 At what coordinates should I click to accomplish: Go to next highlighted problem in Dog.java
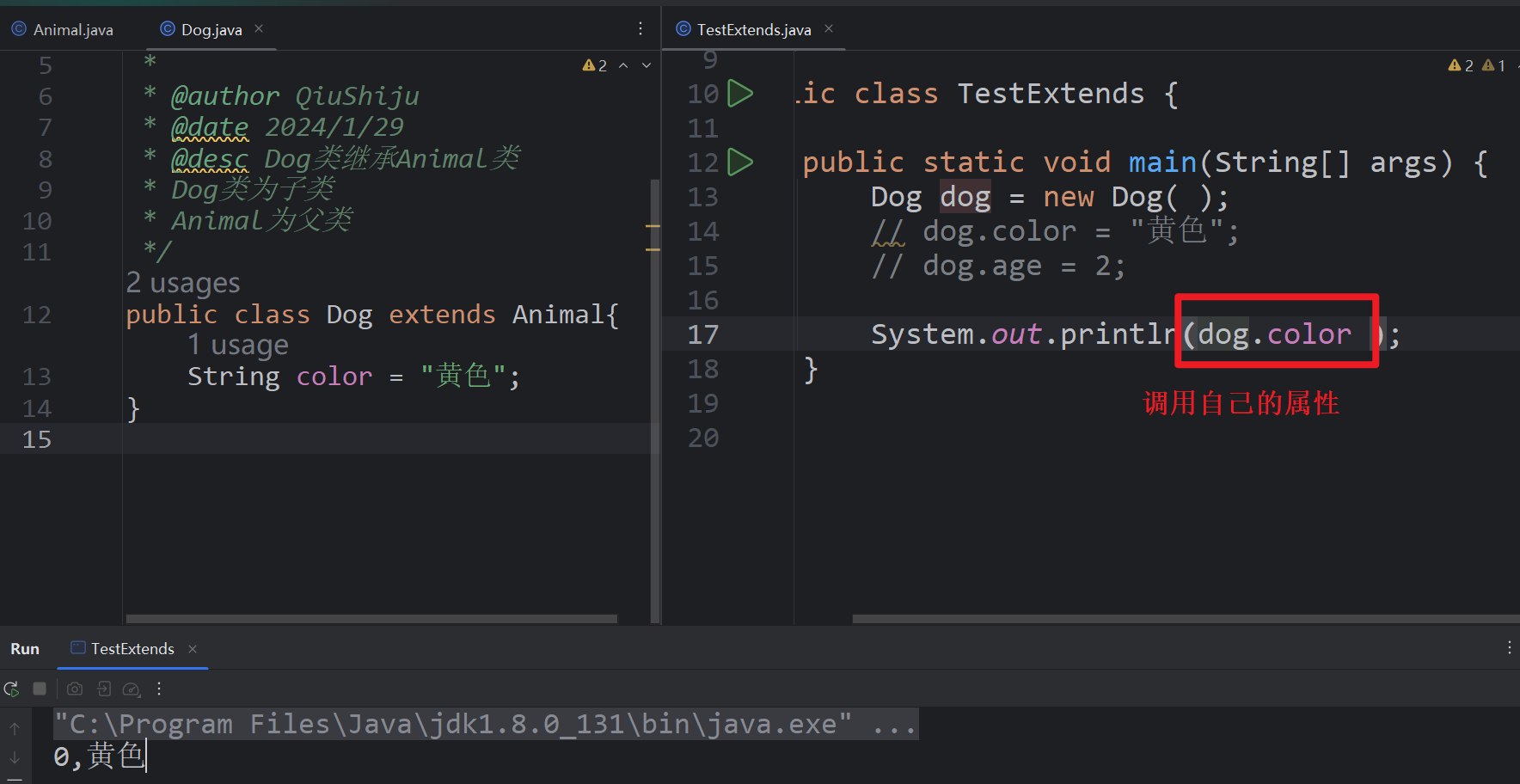(x=647, y=65)
